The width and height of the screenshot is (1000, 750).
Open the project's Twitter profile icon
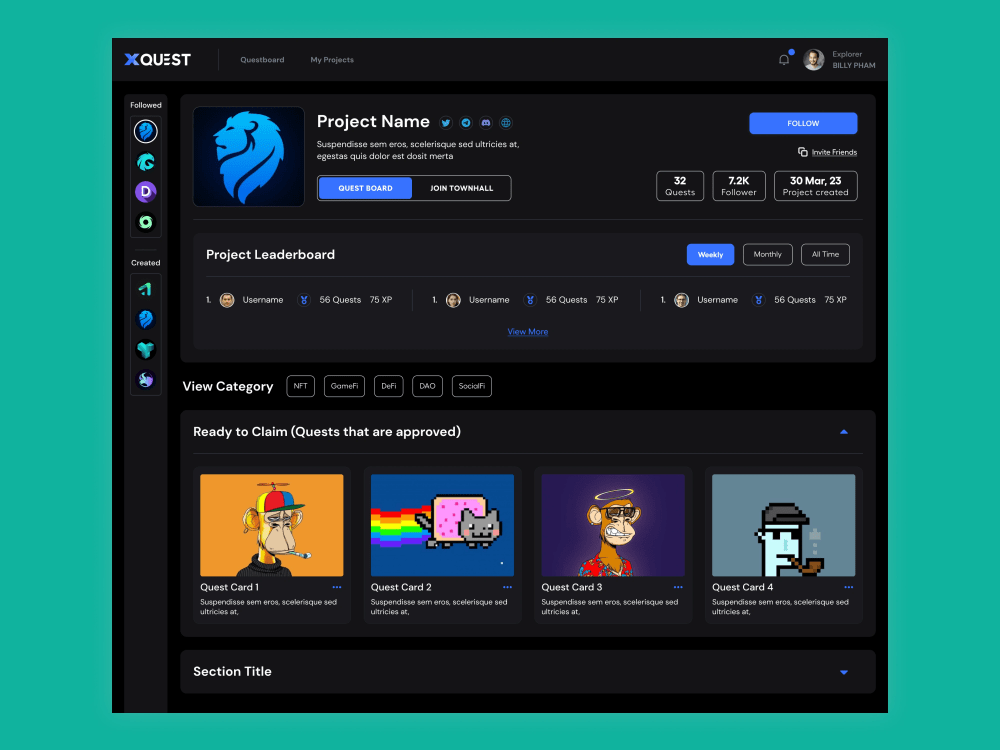[x=445, y=122]
